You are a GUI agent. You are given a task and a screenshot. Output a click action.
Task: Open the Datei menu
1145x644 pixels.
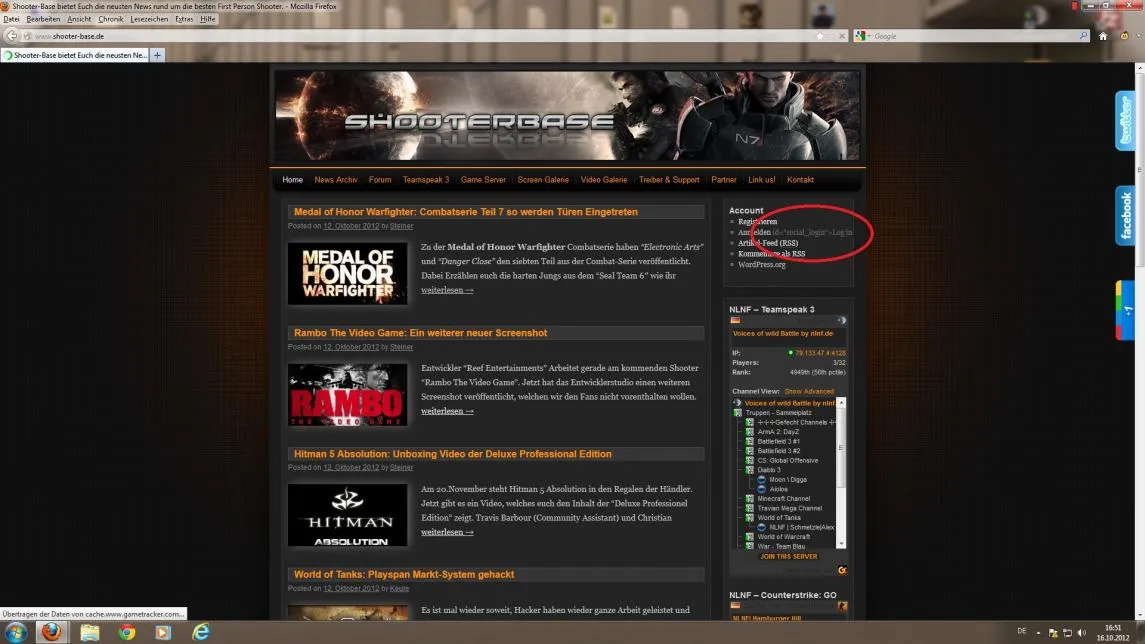pyautogui.click(x=11, y=19)
